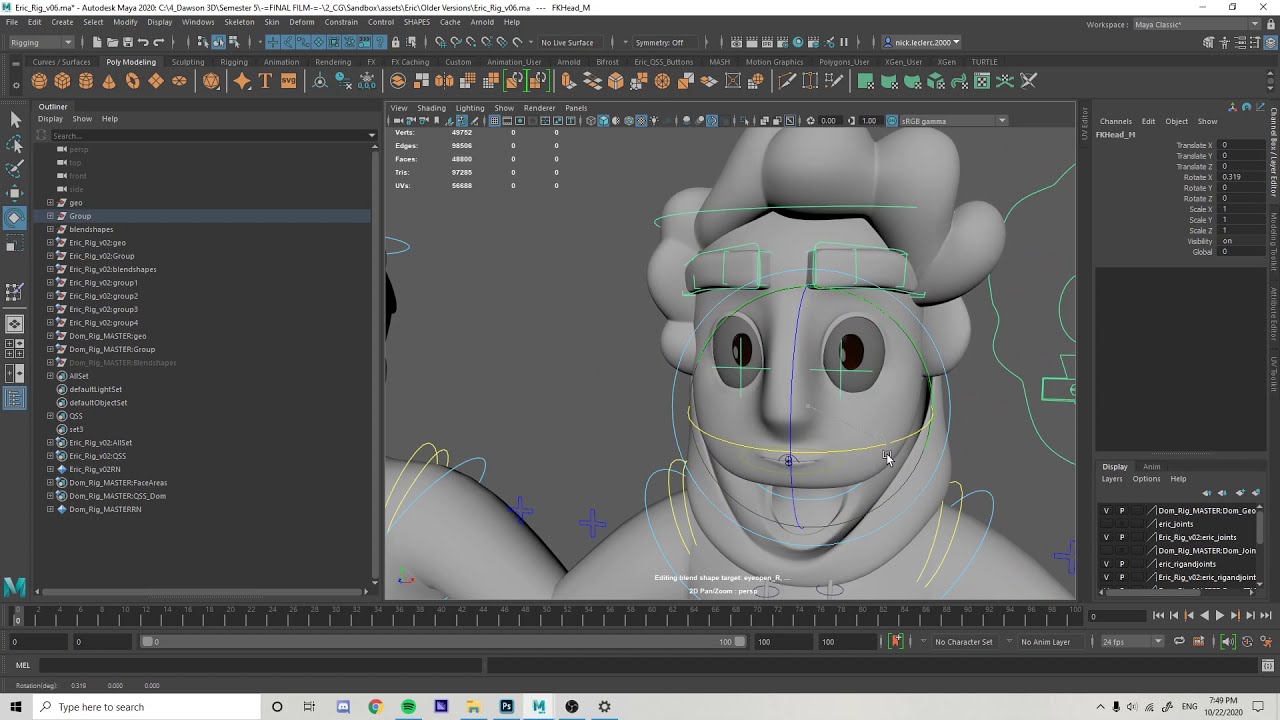The width and height of the screenshot is (1280, 720).
Task: Go to the start of playback range
Action: click(x=1158, y=616)
